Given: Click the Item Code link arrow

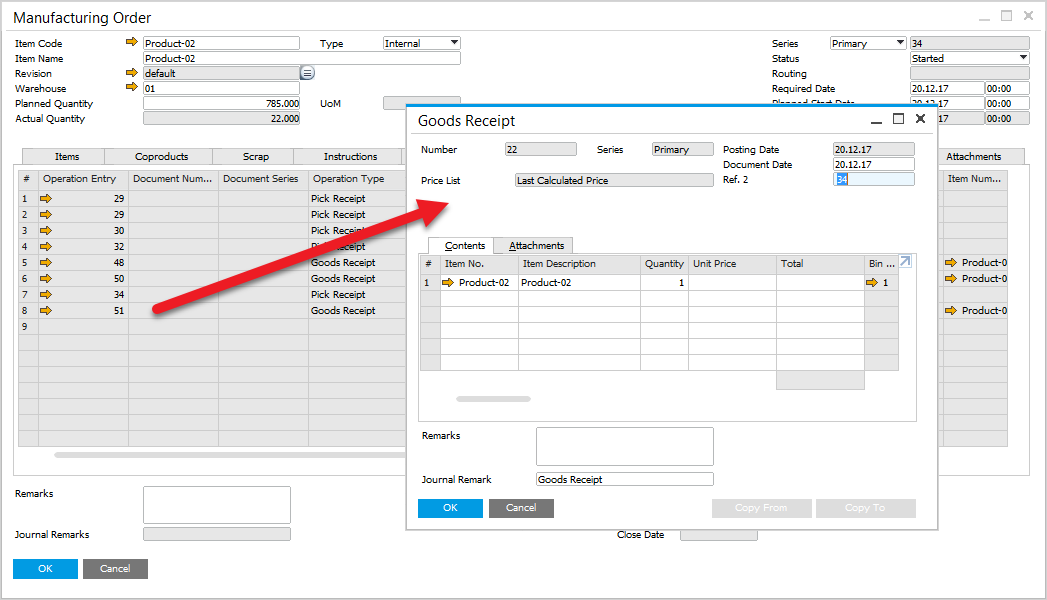Looking at the screenshot, I should pyautogui.click(x=131, y=43).
